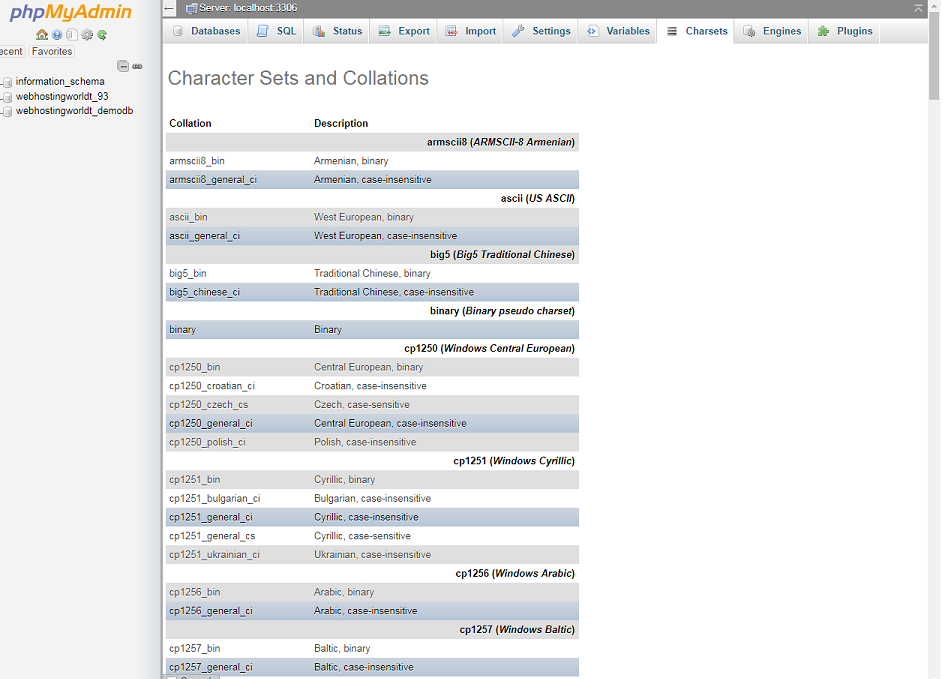Image resolution: width=943 pixels, height=679 pixels.
Task: Open the settings gear icon in the sidebar
Action: point(87,35)
